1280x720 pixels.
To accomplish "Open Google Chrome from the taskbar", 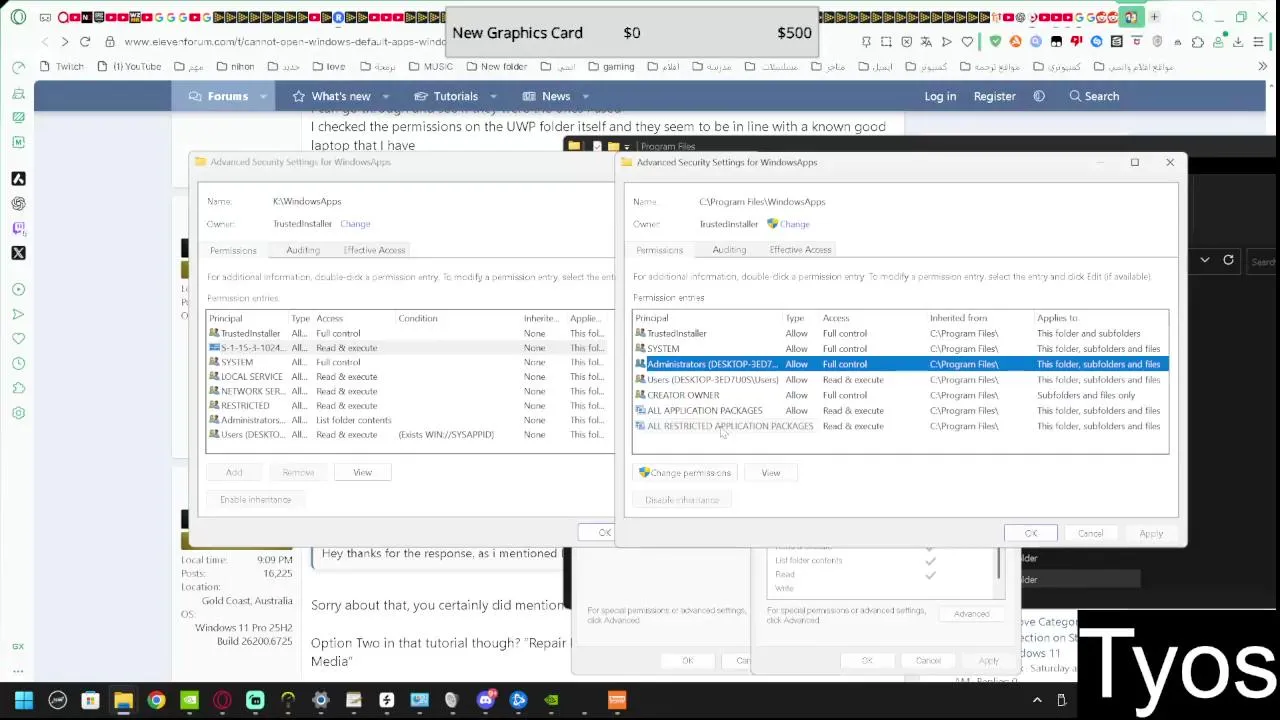I will point(156,700).
